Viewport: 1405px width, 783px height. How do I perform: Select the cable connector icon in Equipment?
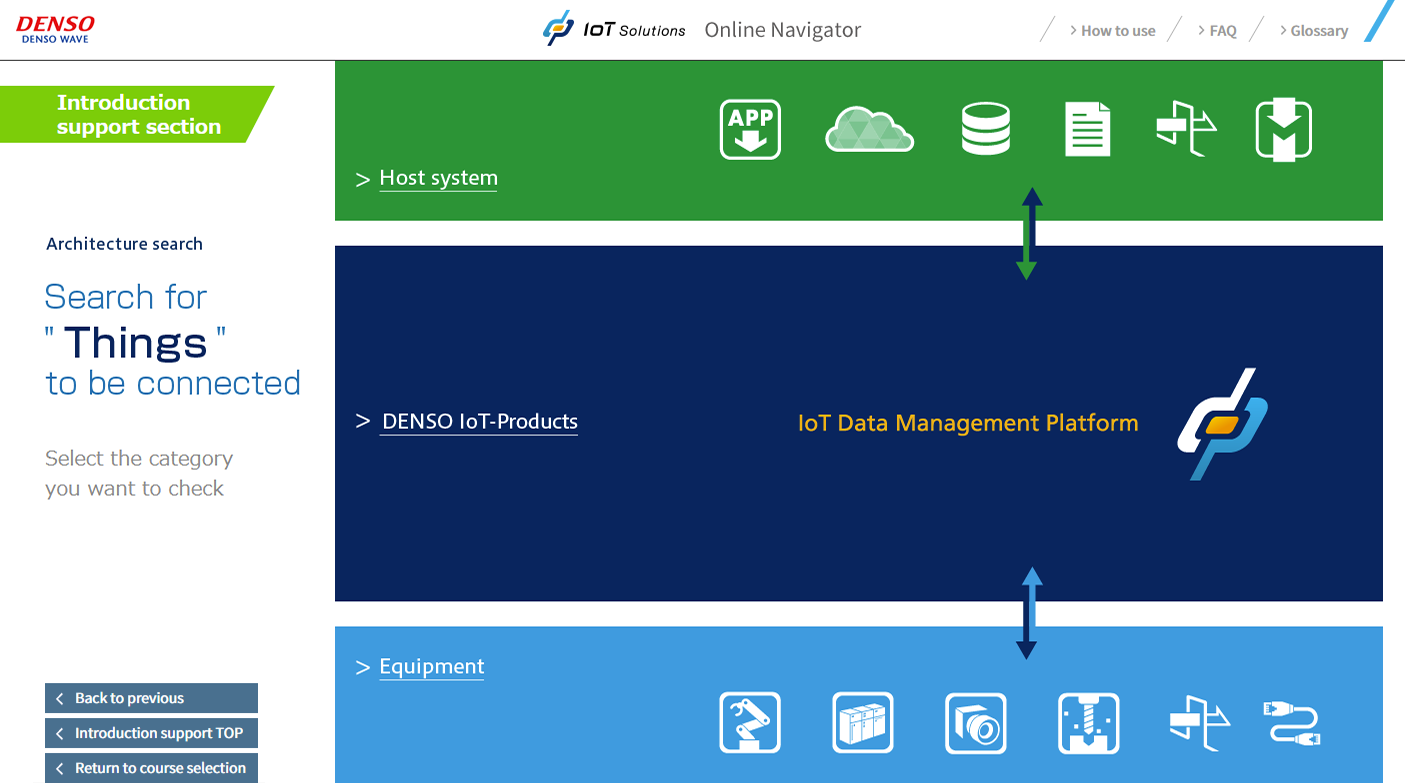pos(1292,723)
